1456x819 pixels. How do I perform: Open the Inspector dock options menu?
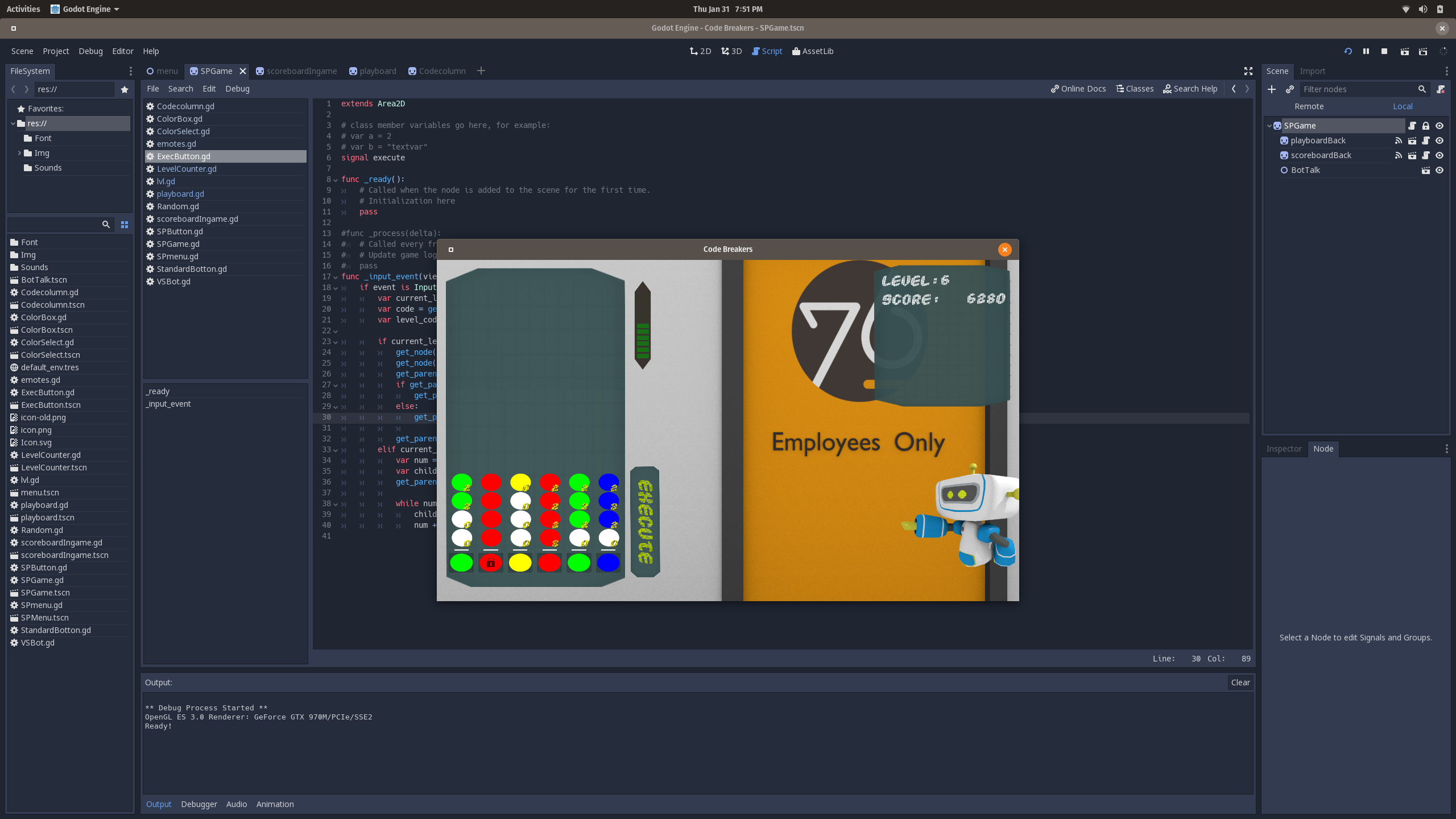(1447, 449)
